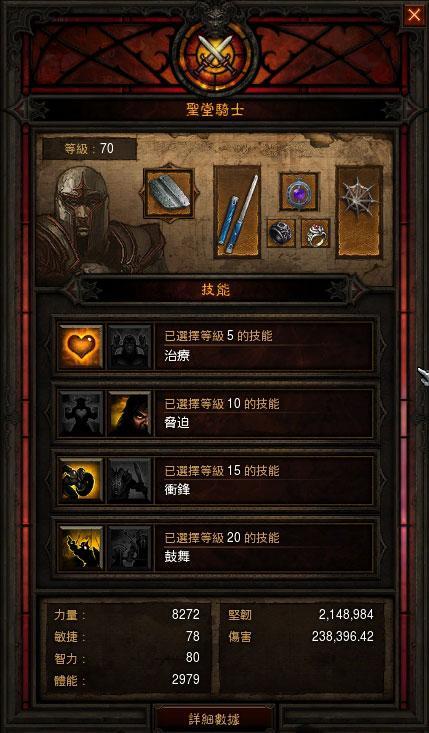Click the 已選擇等級 20 的技能 row text
Screen dimensions: 429x733
click(x=222, y=538)
